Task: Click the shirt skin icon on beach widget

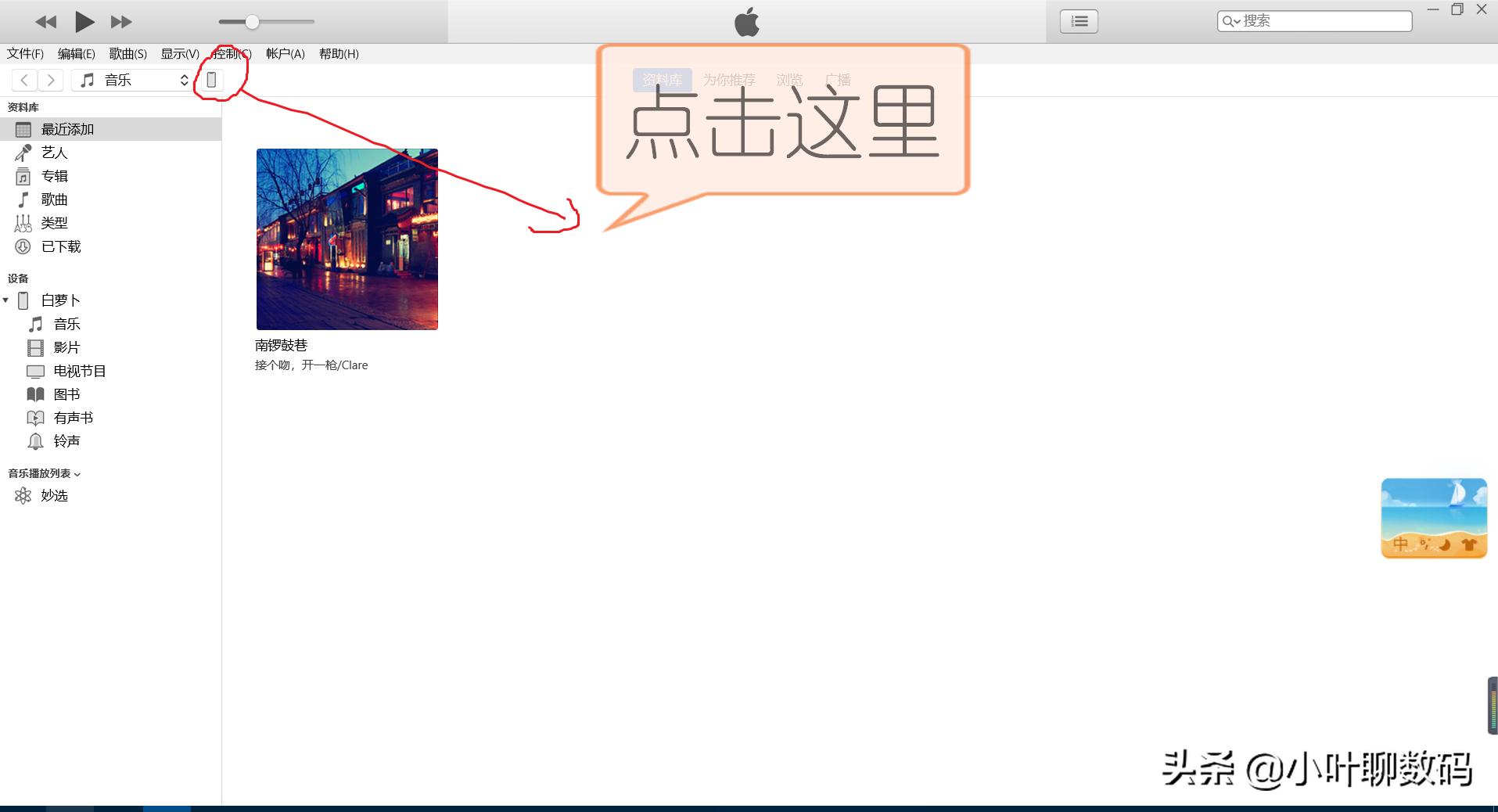Action: point(1469,544)
